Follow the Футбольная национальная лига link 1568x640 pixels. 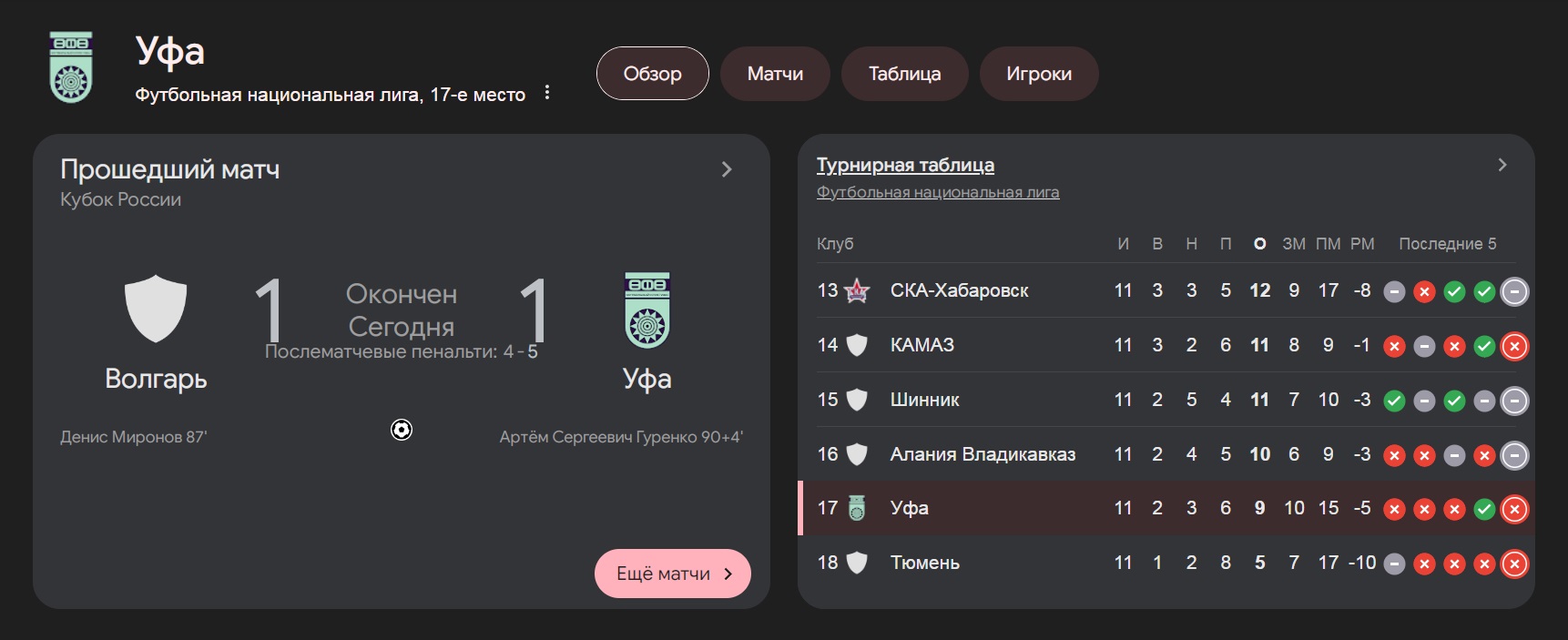click(x=938, y=192)
